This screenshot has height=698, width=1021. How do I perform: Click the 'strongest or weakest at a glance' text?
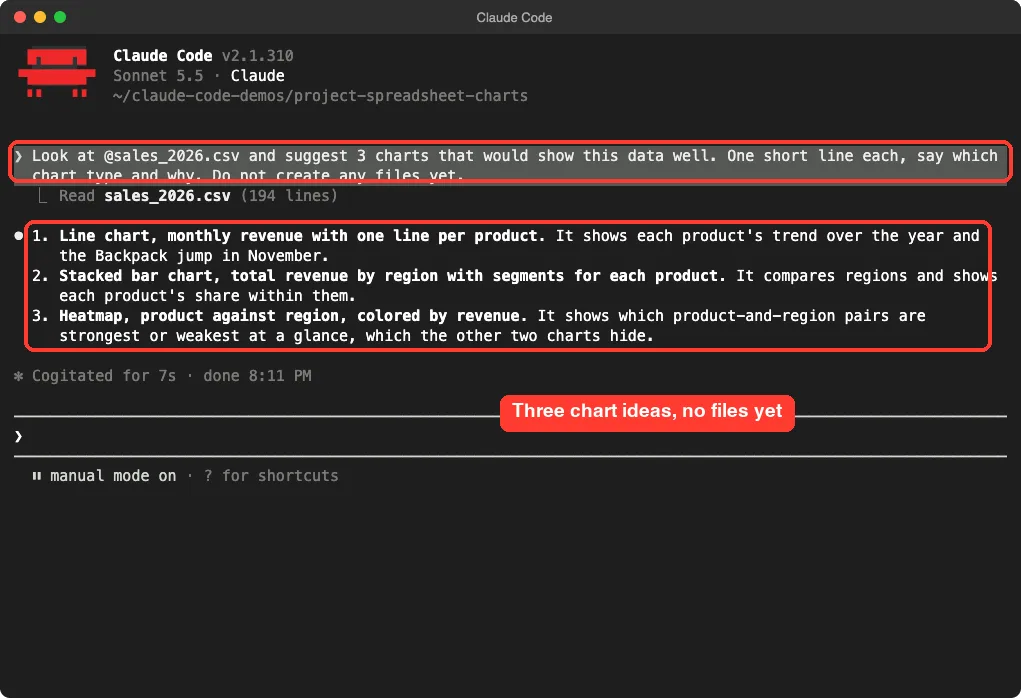point(208,336)
